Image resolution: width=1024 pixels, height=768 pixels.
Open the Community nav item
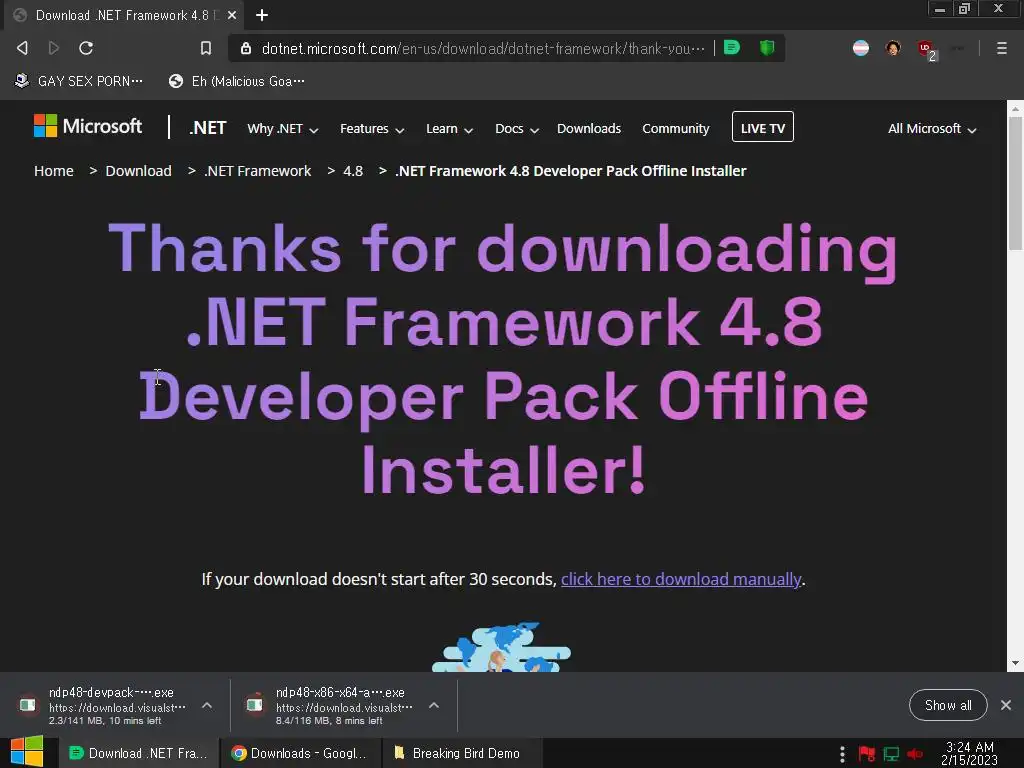[676, 129]
